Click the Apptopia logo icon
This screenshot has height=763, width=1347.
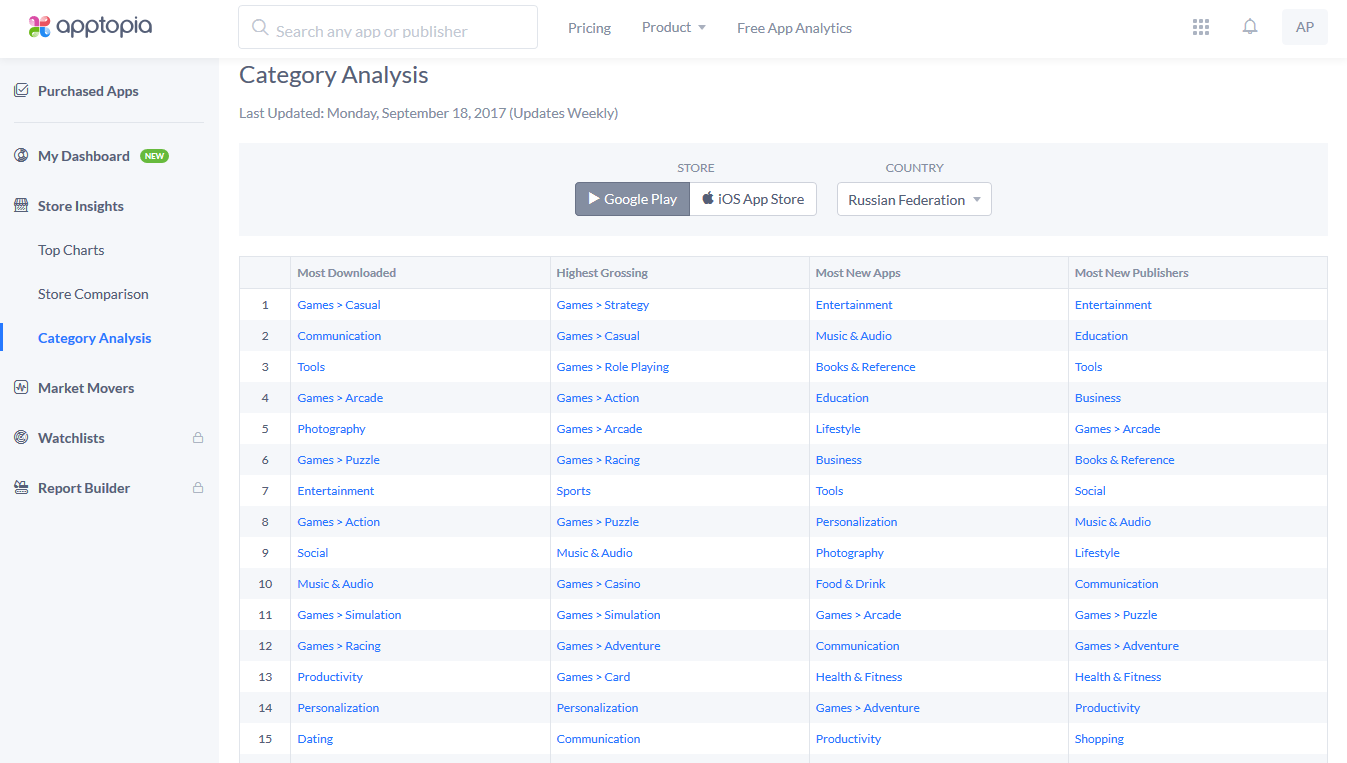coord(39,27)
